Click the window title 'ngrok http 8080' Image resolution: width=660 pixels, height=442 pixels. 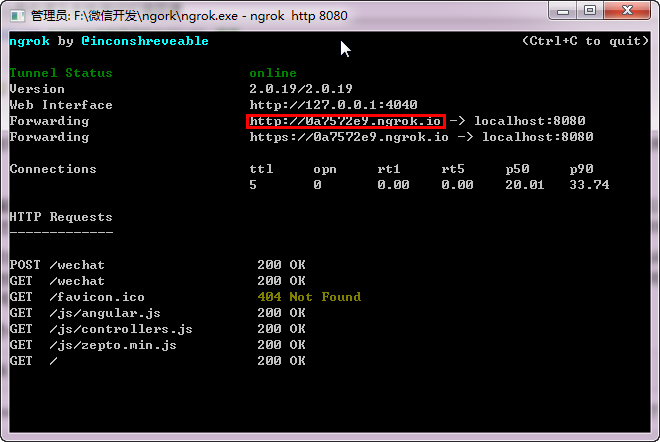click(x=299, y=16)
